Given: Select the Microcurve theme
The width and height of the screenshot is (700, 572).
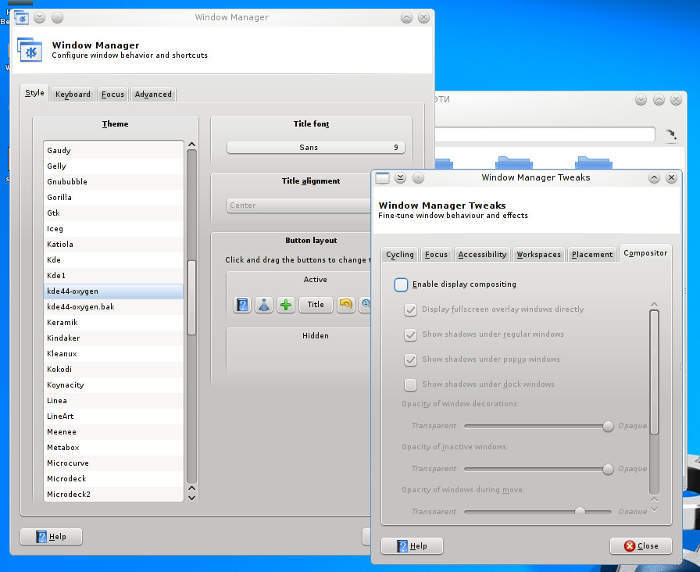Looking at the screenshot, I should 113,463.
